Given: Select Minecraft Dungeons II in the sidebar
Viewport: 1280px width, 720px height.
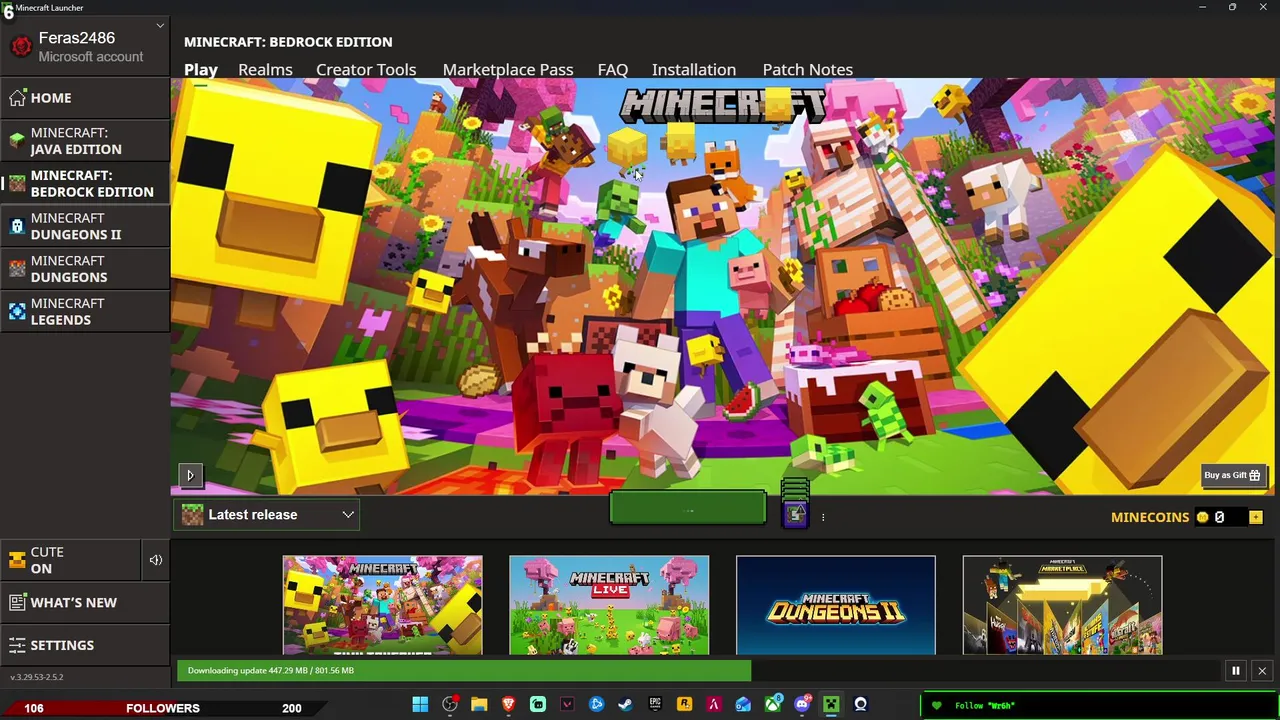Looking at the screenshot, I should pyautogui.click(x=85, y=226).
